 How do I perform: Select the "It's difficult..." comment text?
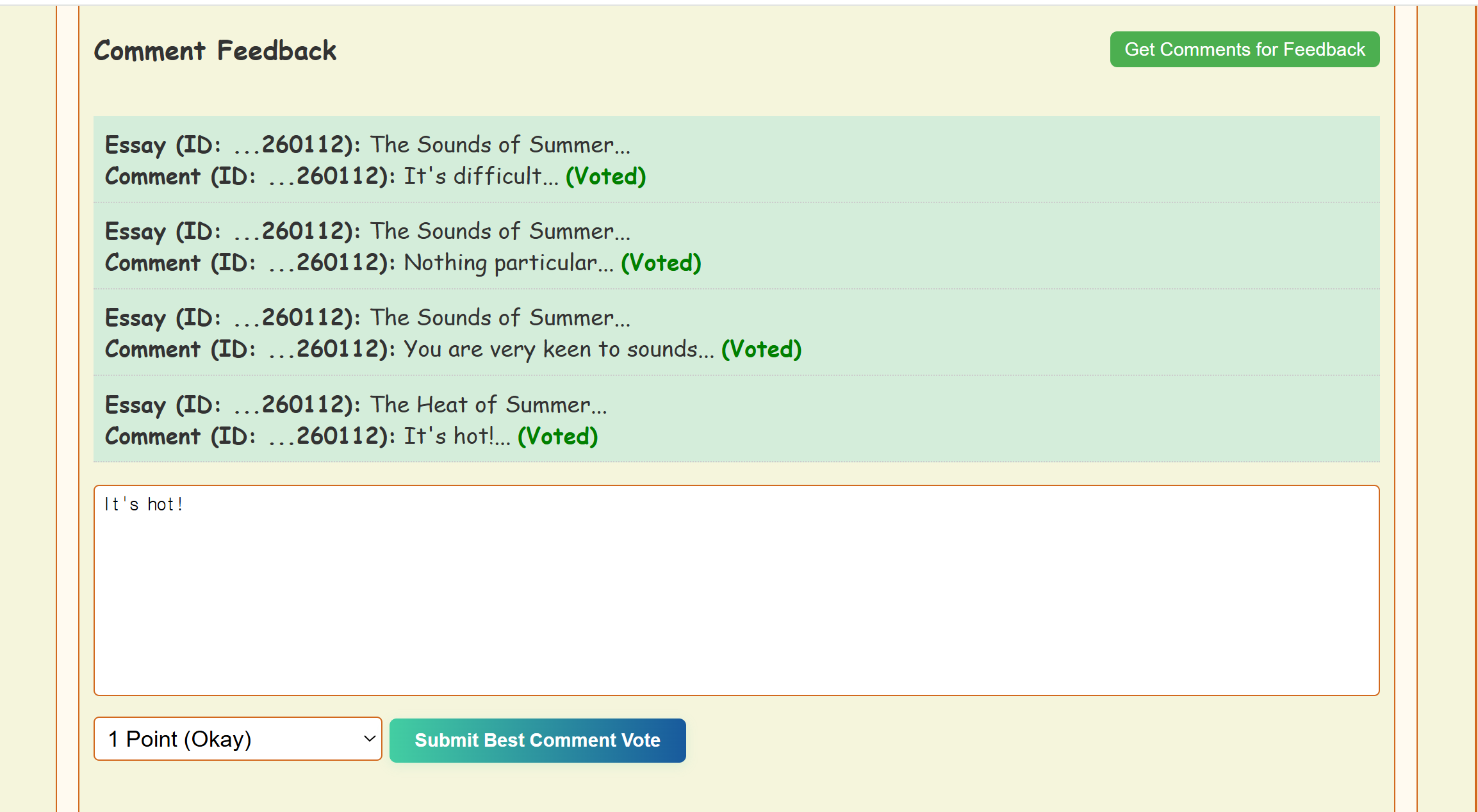click(481, 176)
